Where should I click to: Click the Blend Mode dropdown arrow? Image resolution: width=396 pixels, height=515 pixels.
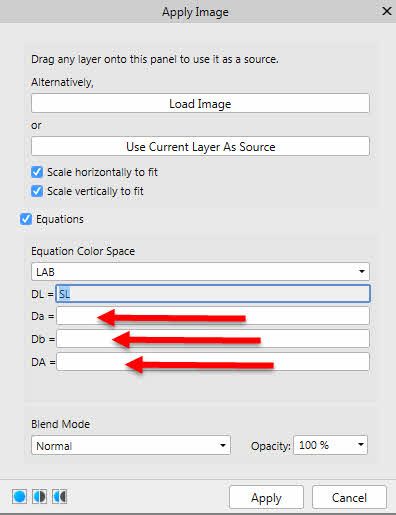coord(223,445)
